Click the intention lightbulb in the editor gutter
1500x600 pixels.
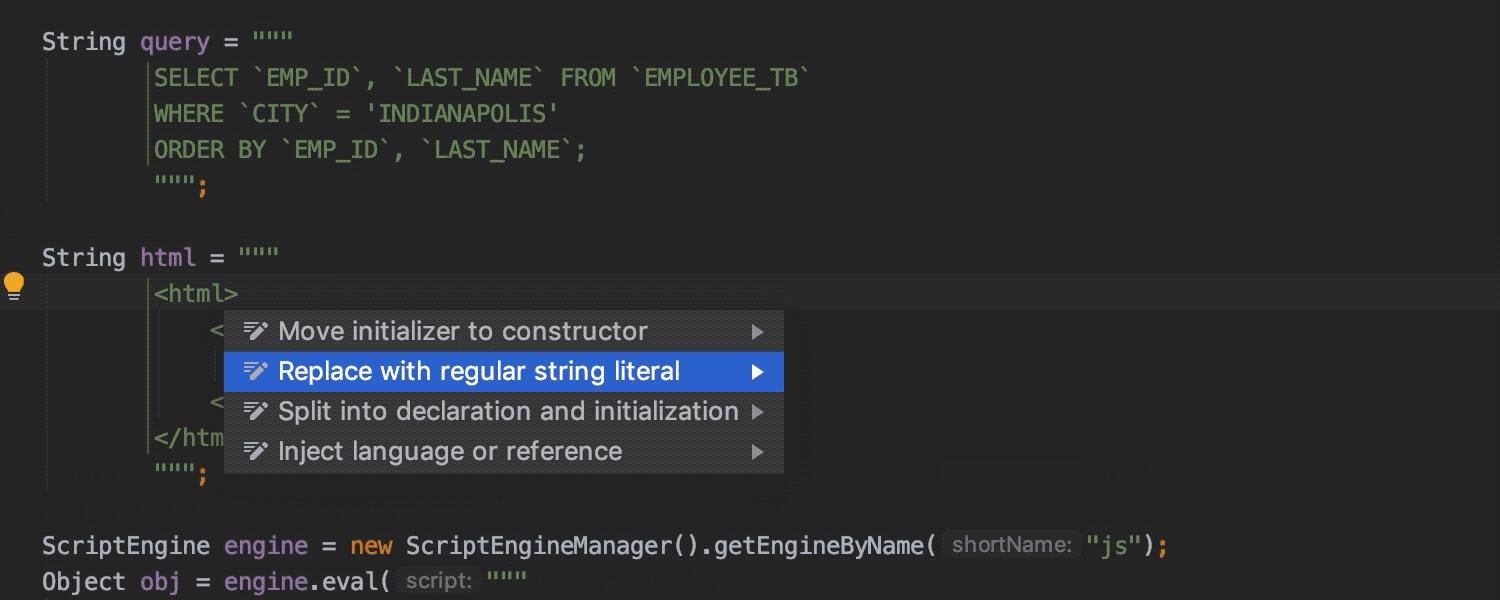14,284
